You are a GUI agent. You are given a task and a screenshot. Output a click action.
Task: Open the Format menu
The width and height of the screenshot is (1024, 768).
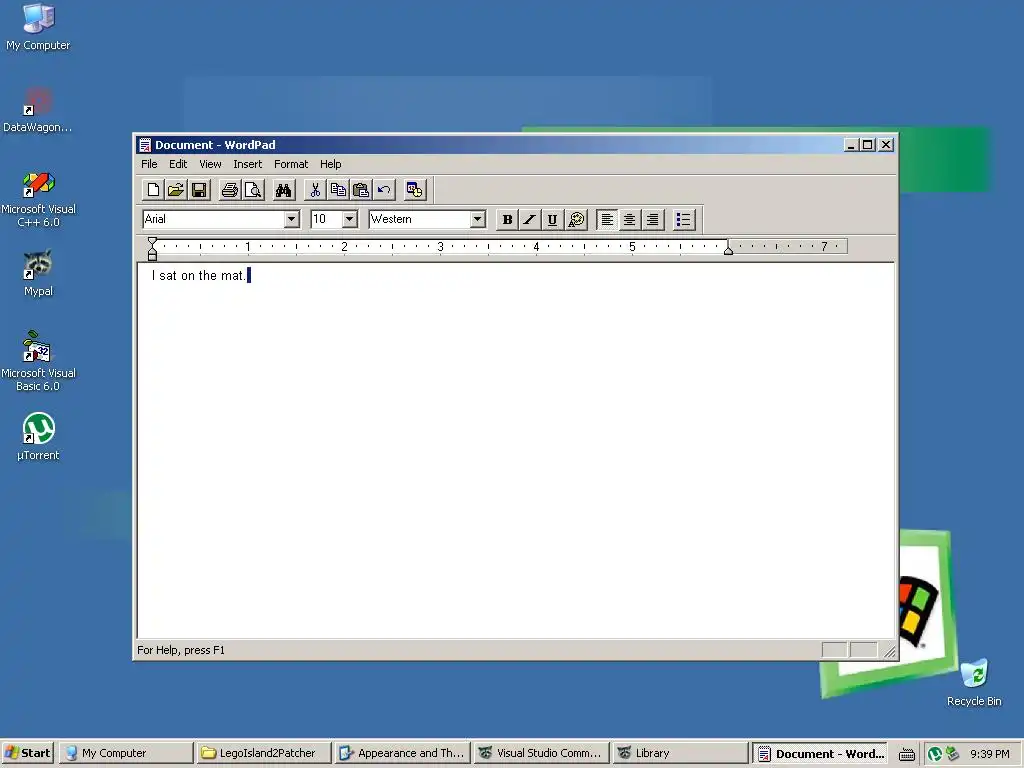coord(291,164)
